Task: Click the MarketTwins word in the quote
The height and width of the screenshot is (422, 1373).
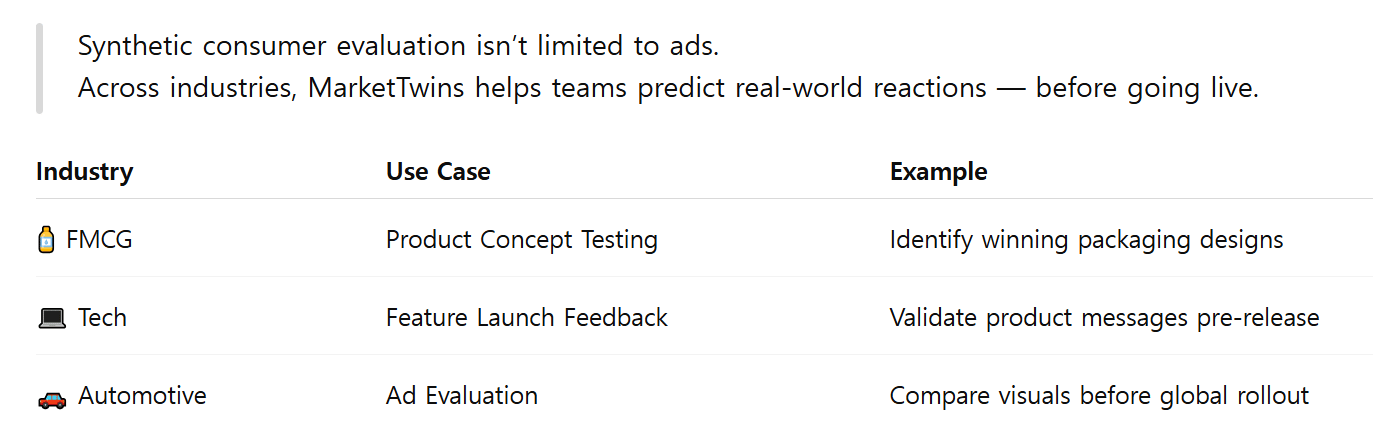Action: pyautogui.click(x=387, y=88)
